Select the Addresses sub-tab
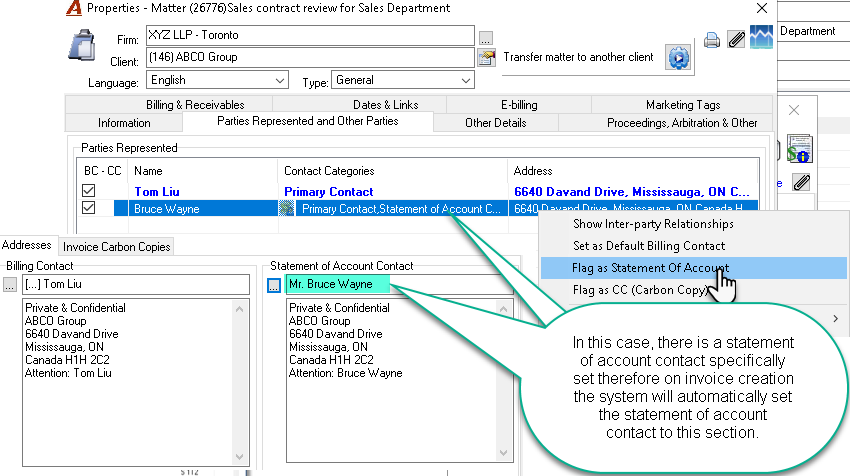850x476 pixels. tap(27, 245)
